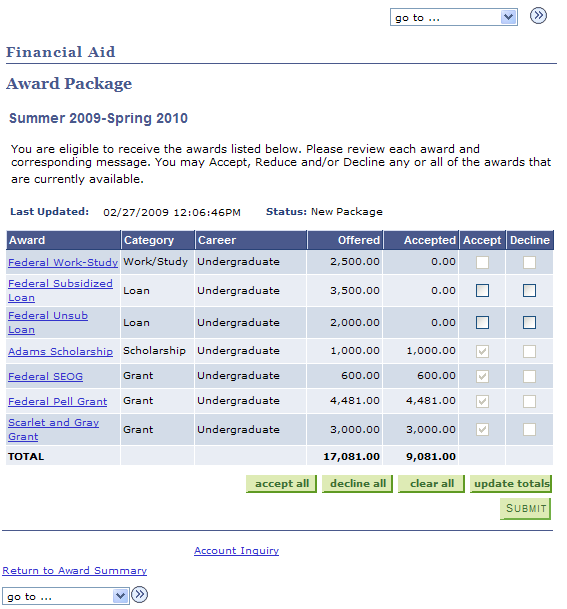
Task: Open the Adams Scholarship link
Action: tap(60, 351)
